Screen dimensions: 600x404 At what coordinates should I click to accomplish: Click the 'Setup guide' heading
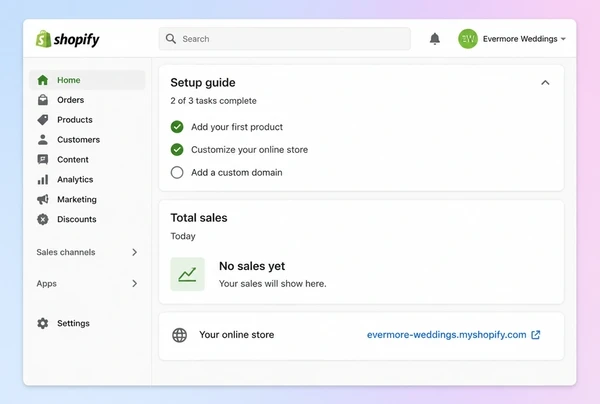tap(203, 83)
